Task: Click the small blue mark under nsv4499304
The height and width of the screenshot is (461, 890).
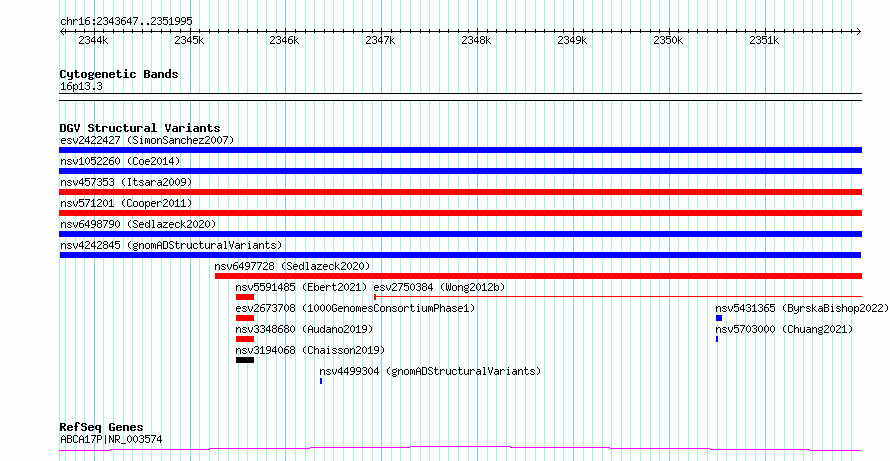Action: [x=321, y=381]
